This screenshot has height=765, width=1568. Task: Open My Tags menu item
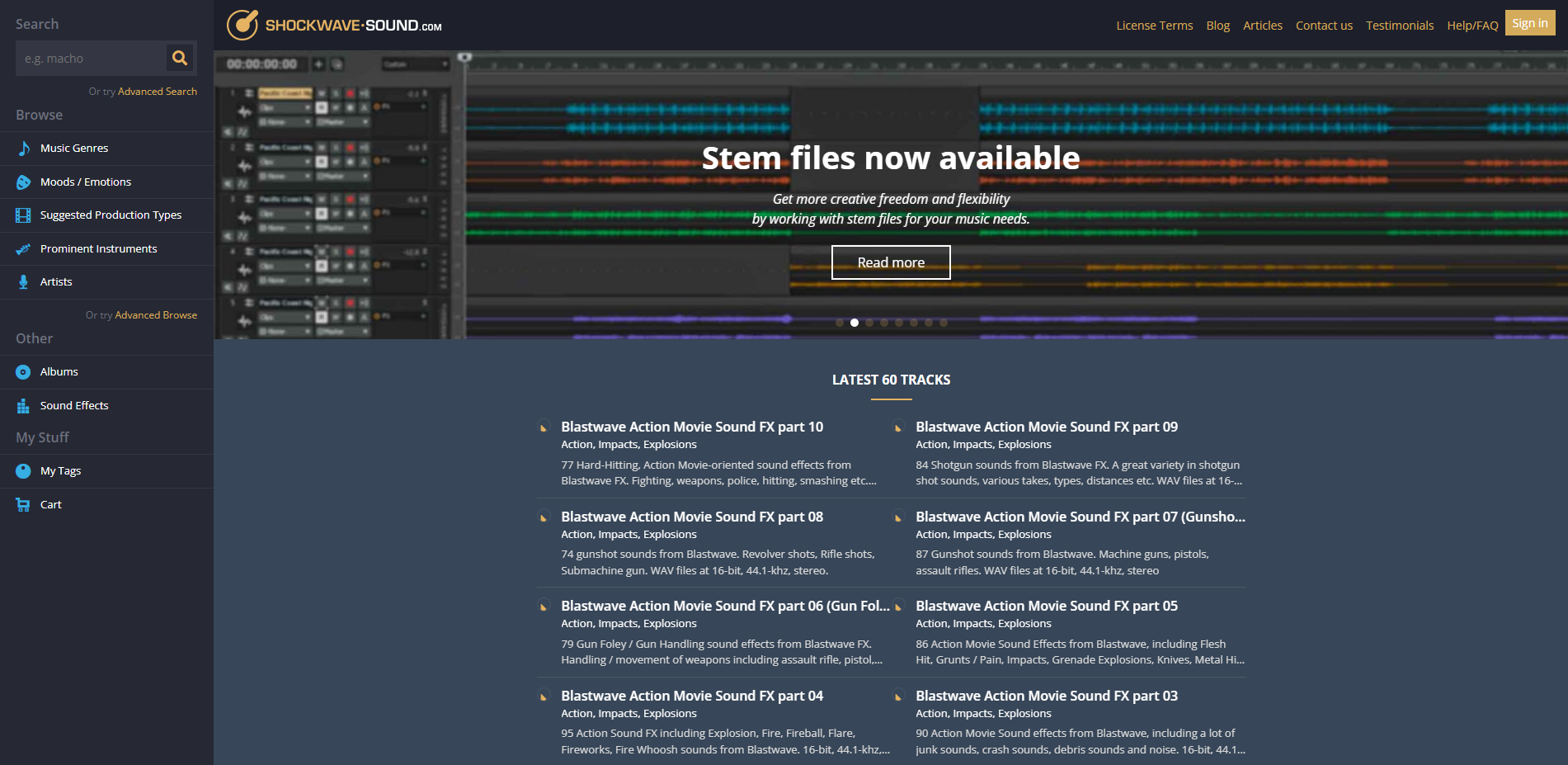click(107, 471)
